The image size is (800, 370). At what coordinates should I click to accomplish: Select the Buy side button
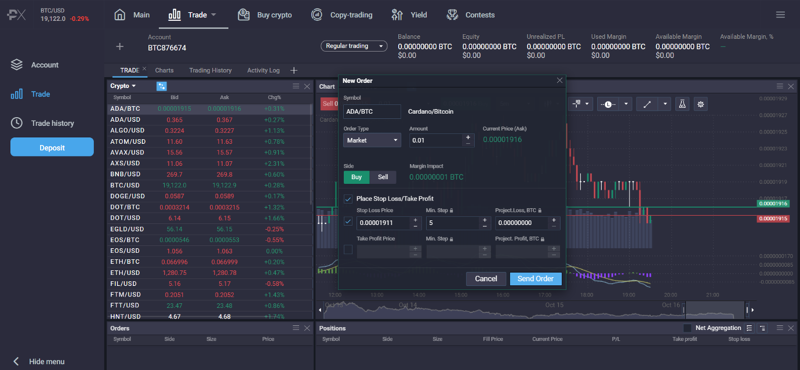(x=357, y=177)
